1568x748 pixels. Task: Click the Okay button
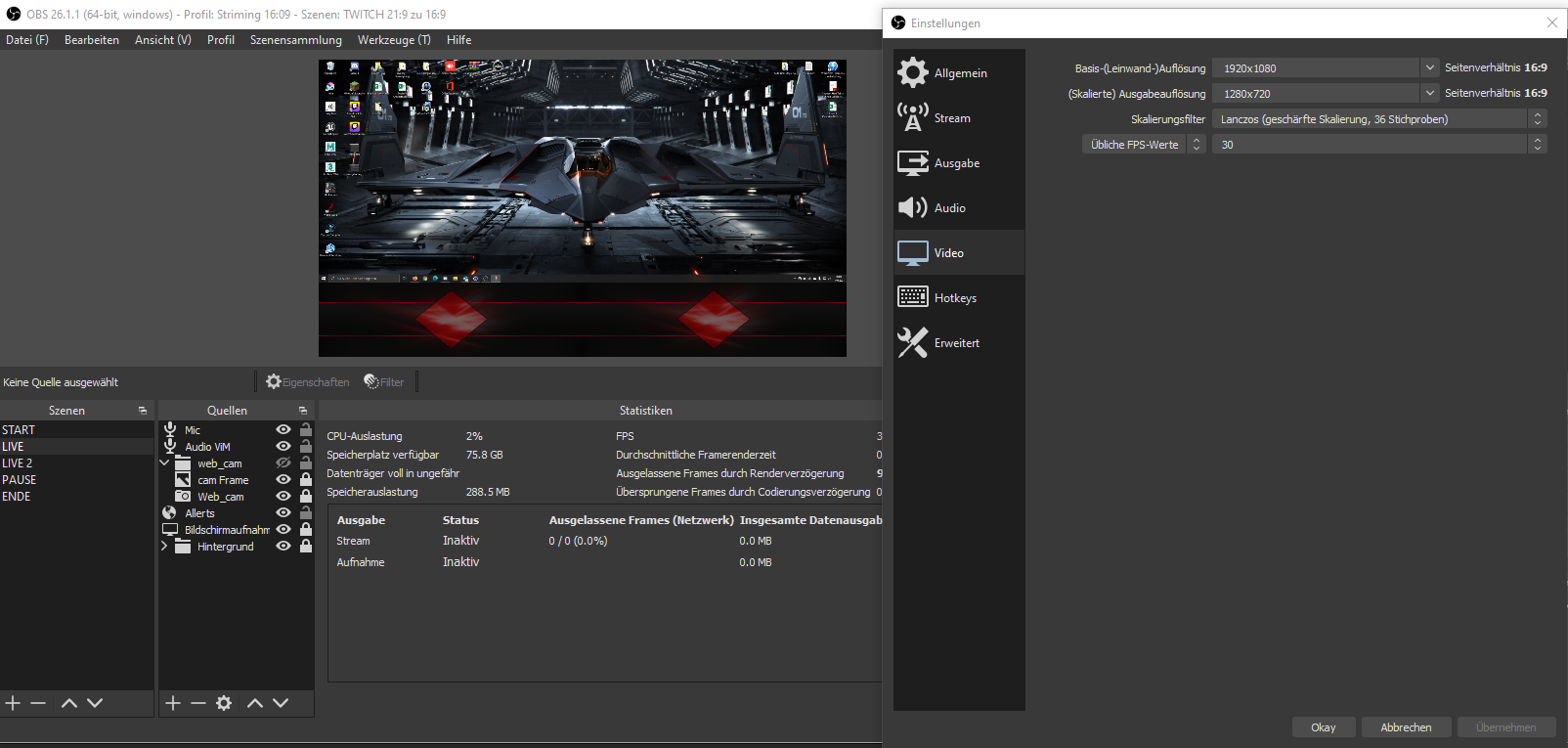[1323, 727]
